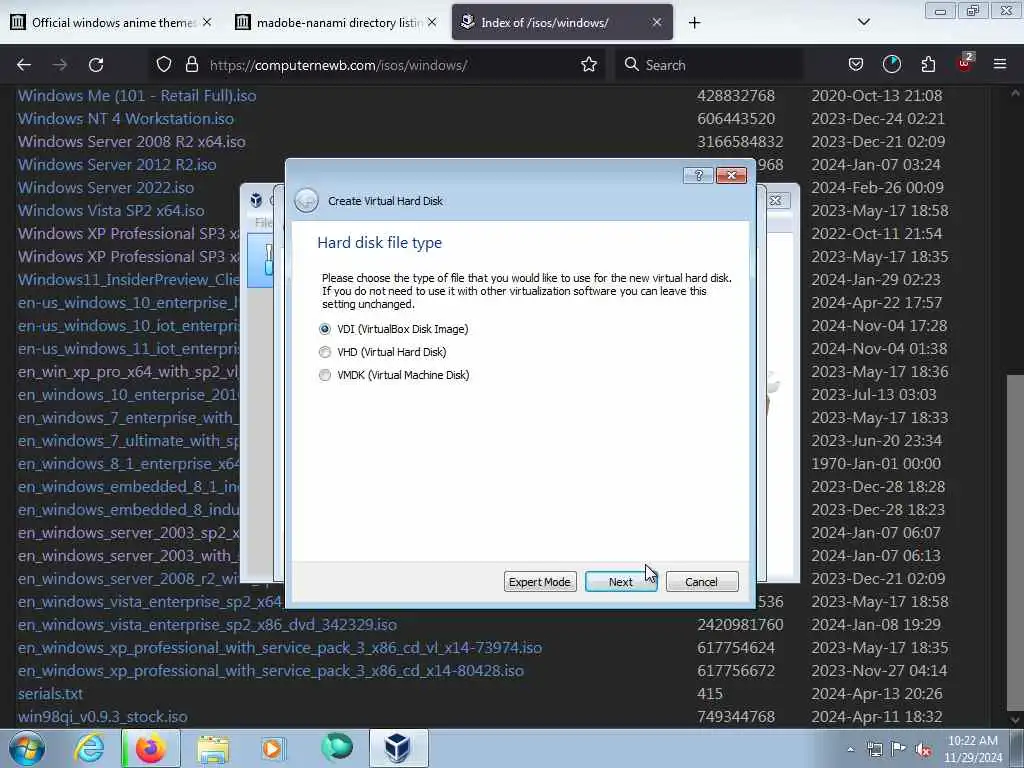Image resolution: width=1024 pixels, height=768 pixels.
Task: Reload the current Firefox page
Action: (97, 65)
